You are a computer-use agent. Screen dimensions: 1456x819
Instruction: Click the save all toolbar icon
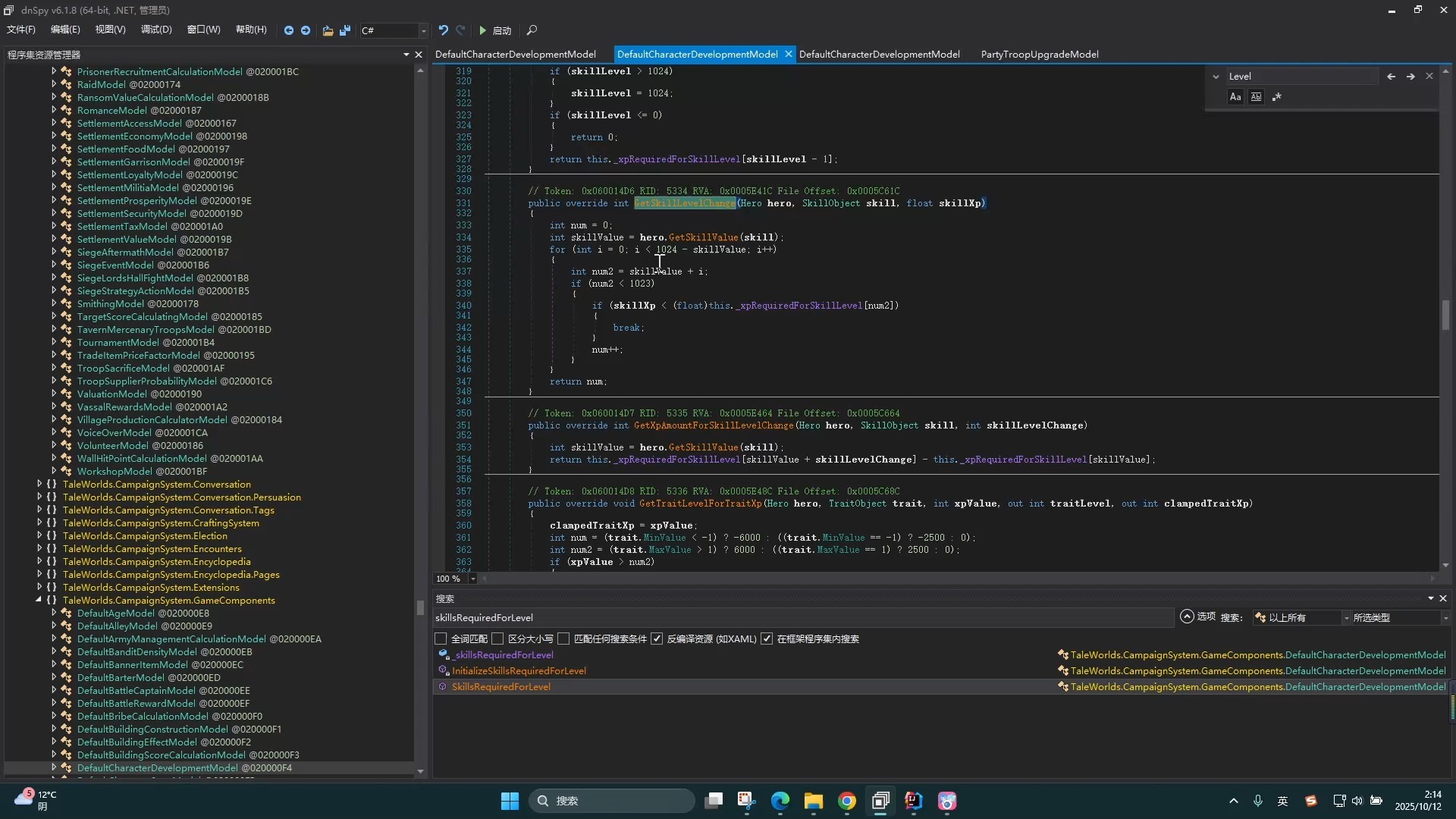click(x=345, y=30)
